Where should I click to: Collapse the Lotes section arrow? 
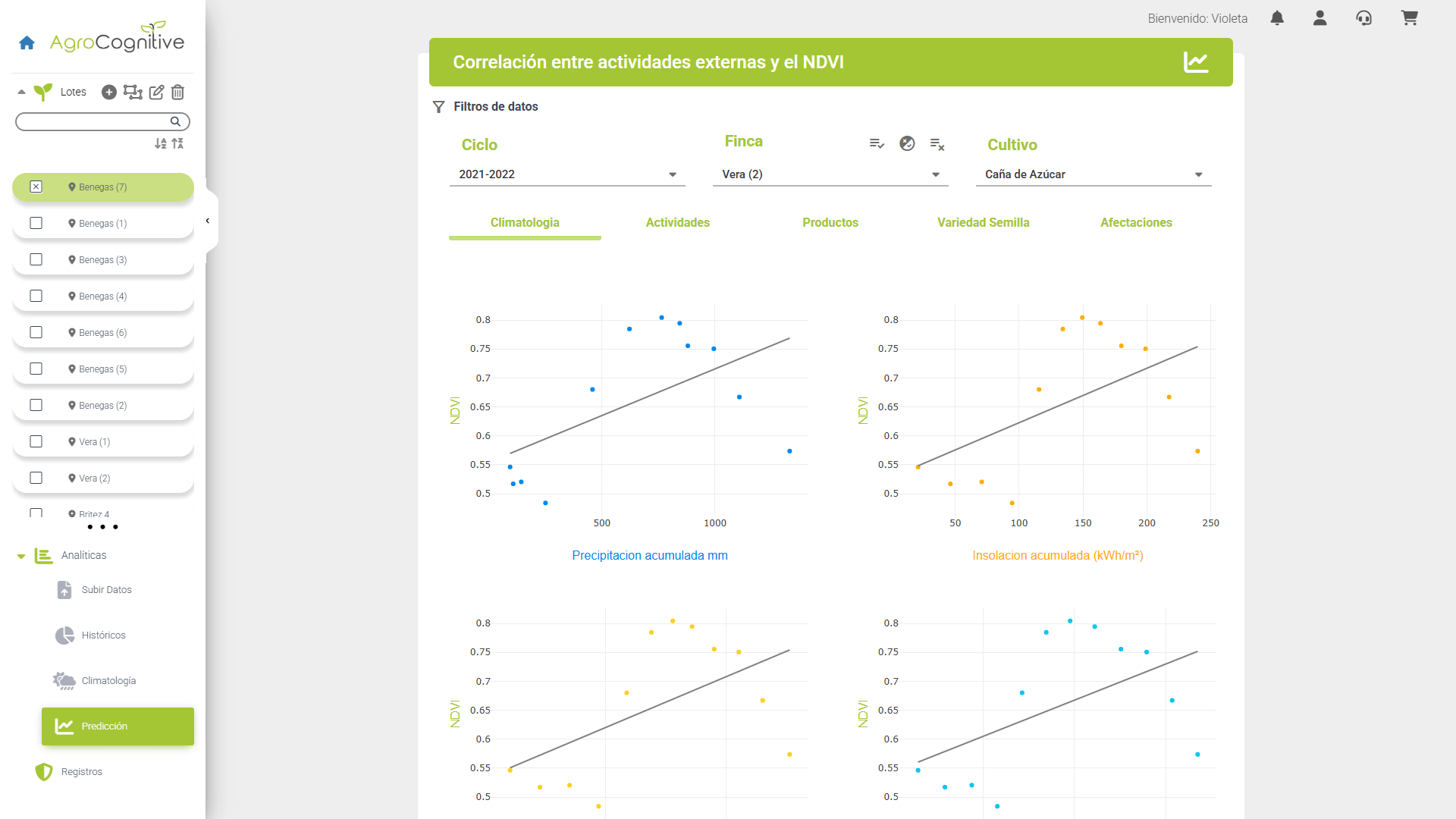tap(21, 92)
